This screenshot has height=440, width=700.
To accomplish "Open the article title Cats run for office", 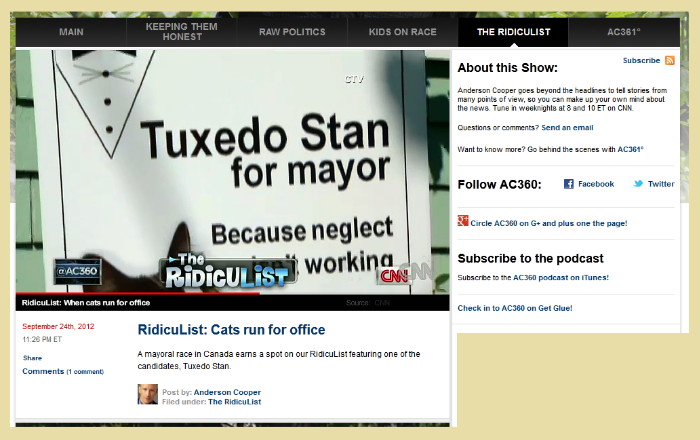I will [x=231, y=330].
